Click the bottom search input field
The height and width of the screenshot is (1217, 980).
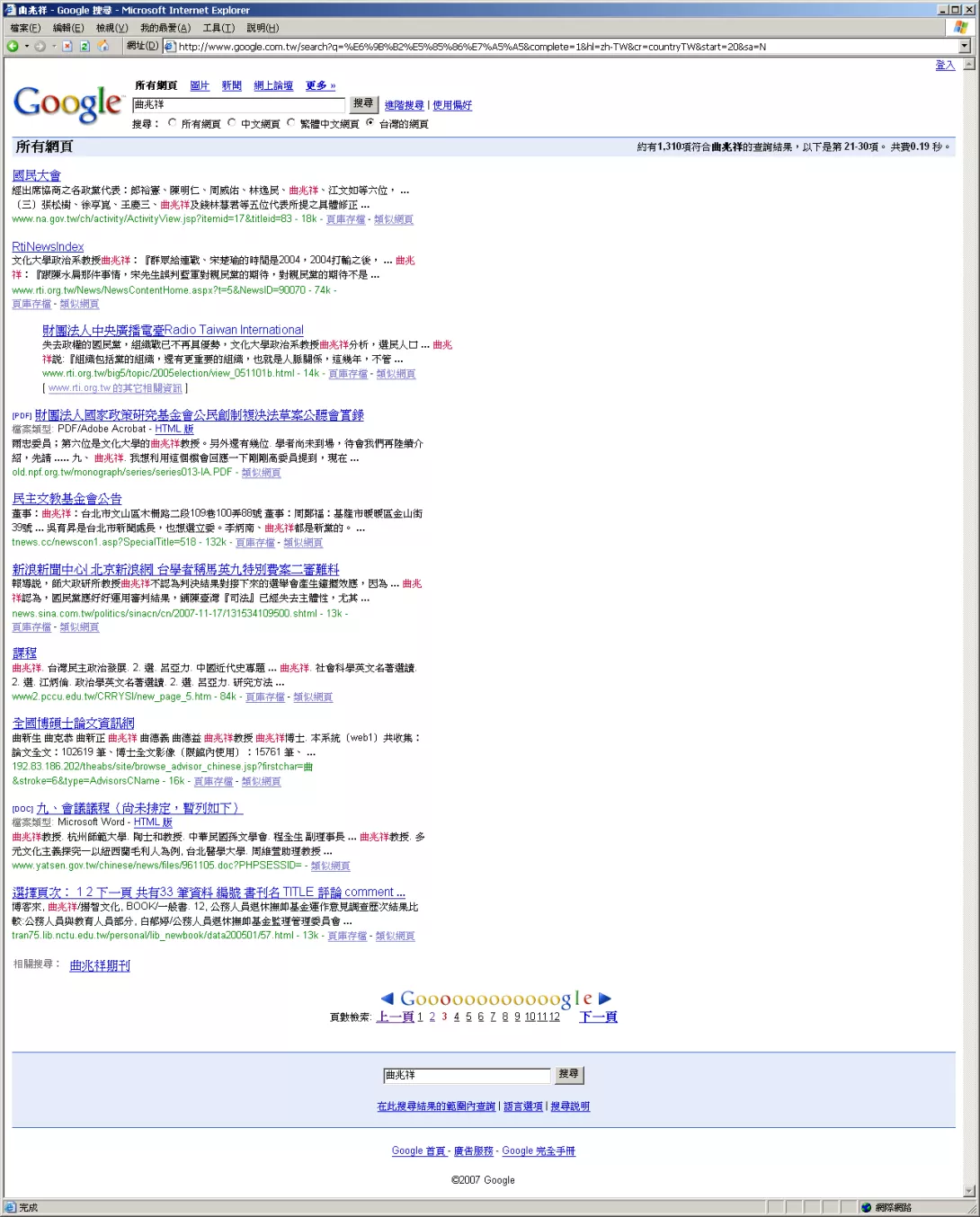click(467, 1075)
